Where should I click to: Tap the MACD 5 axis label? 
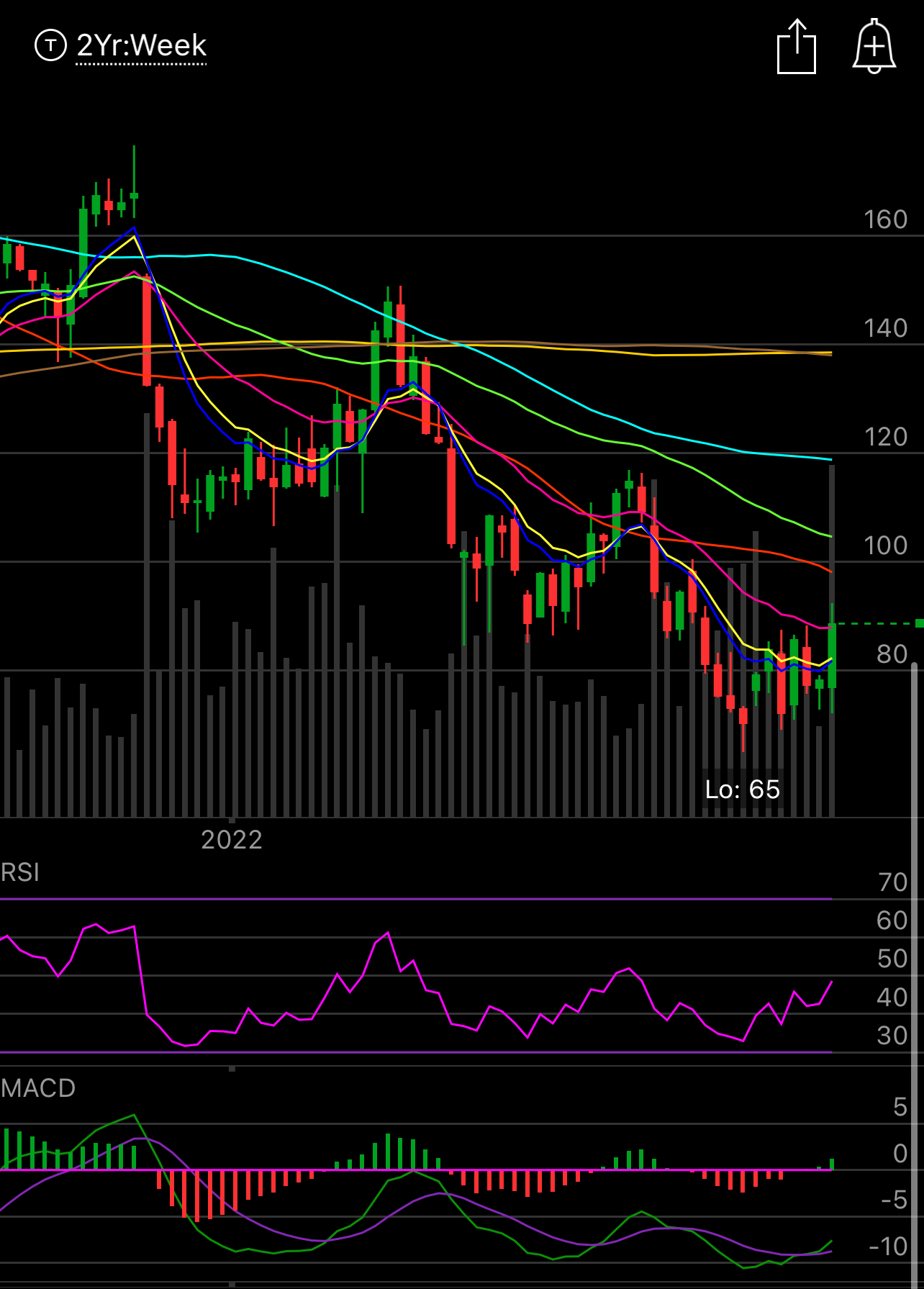tap(900, 1107)
